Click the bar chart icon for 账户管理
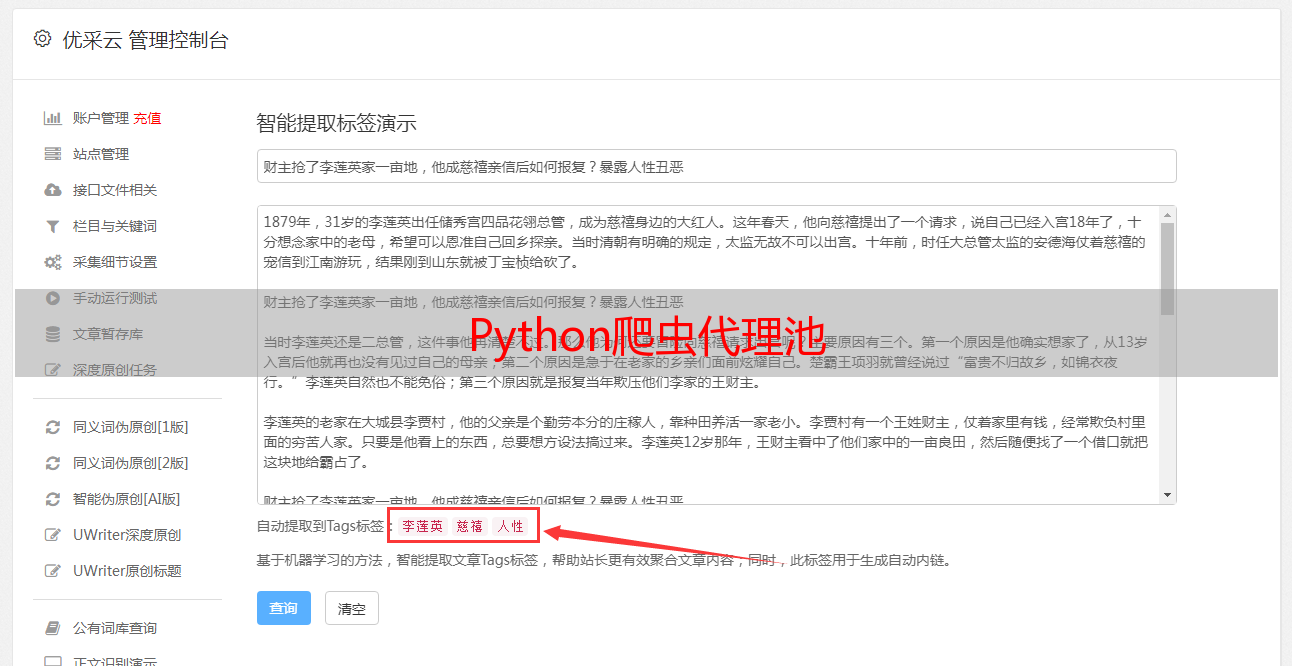Viewport: 1292px width, 666px height. [x=53, y=118]
